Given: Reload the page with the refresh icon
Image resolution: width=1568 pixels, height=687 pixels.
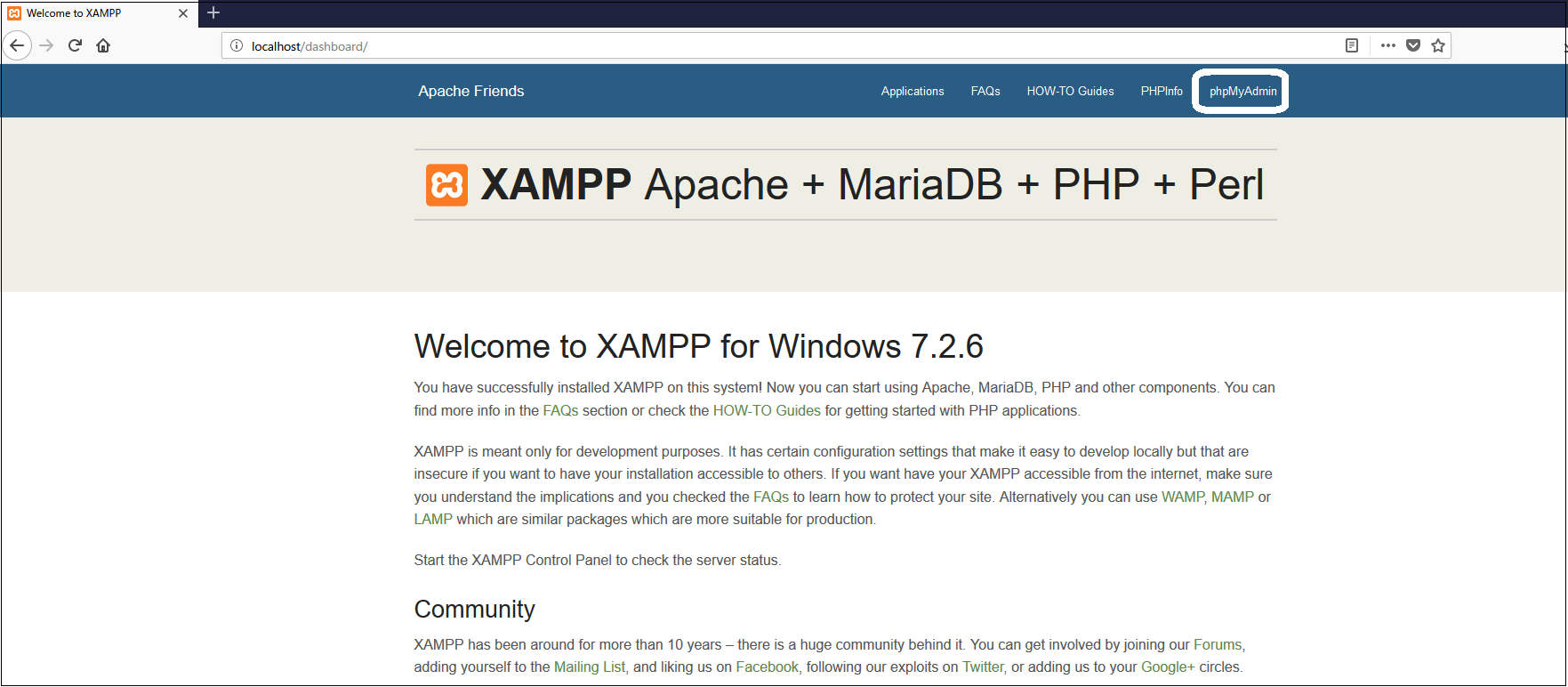Looking at the screenshot, I should (76, 45).
